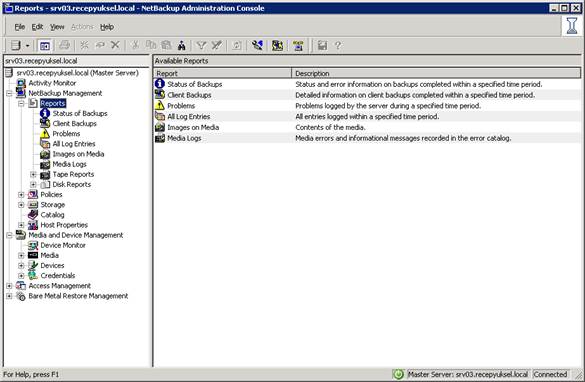Expand the Disk Reports node

tap(33, 184)
